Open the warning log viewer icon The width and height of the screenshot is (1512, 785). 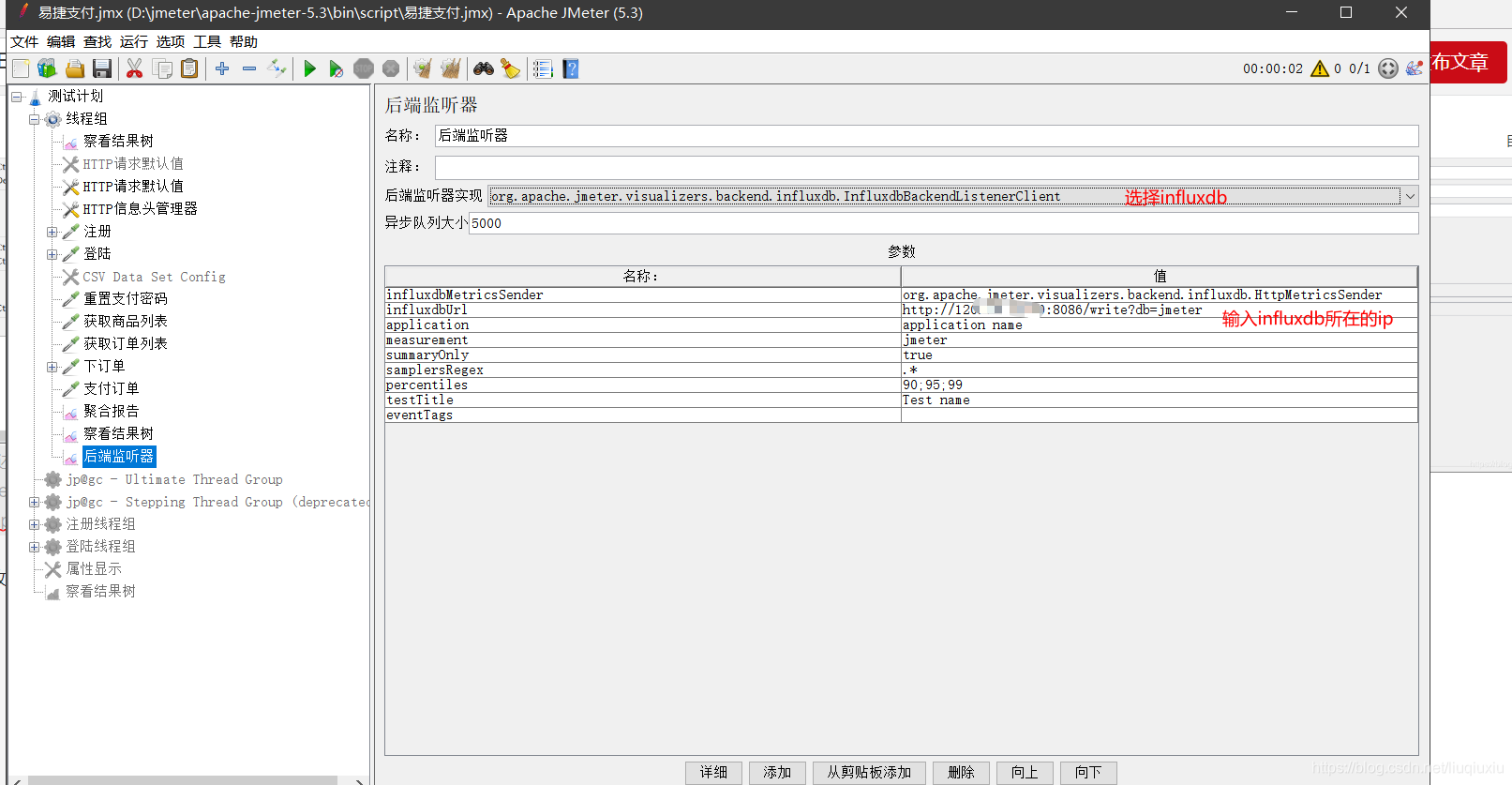tap(1320, 68)
